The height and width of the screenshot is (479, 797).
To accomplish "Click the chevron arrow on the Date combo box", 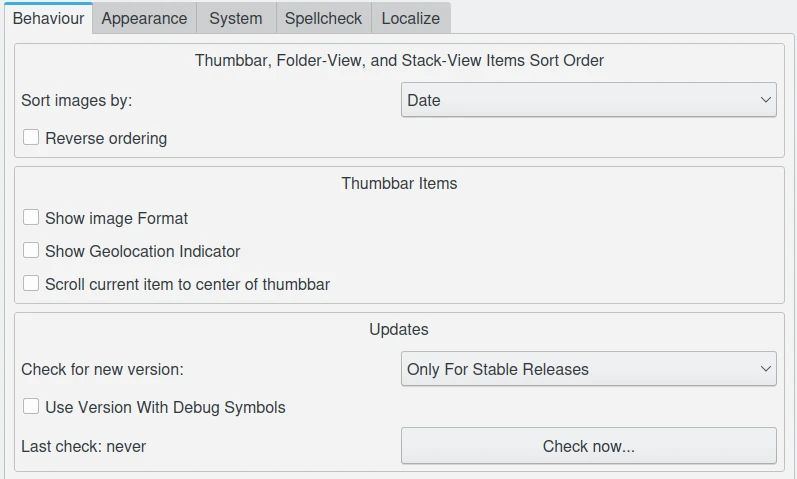I will point(765,100).
